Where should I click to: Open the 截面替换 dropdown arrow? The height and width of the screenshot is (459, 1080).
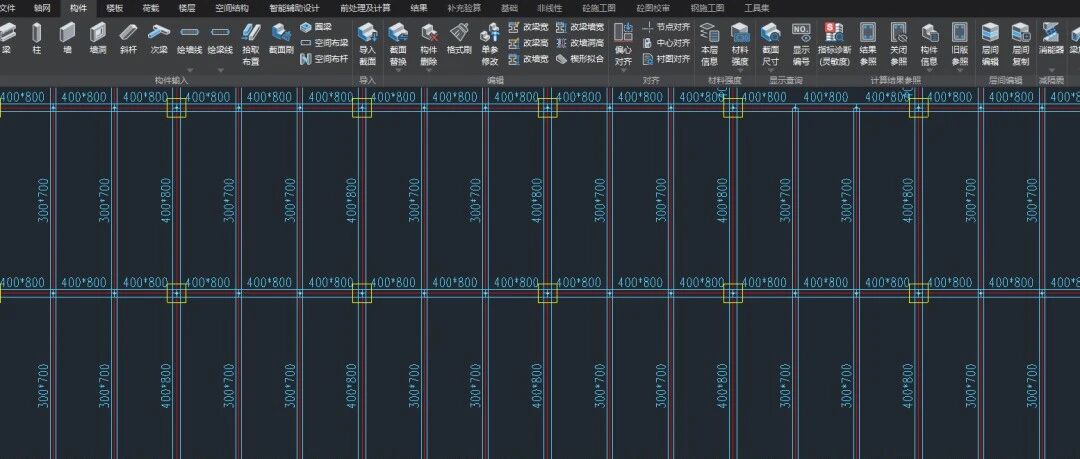click(398, 70)
